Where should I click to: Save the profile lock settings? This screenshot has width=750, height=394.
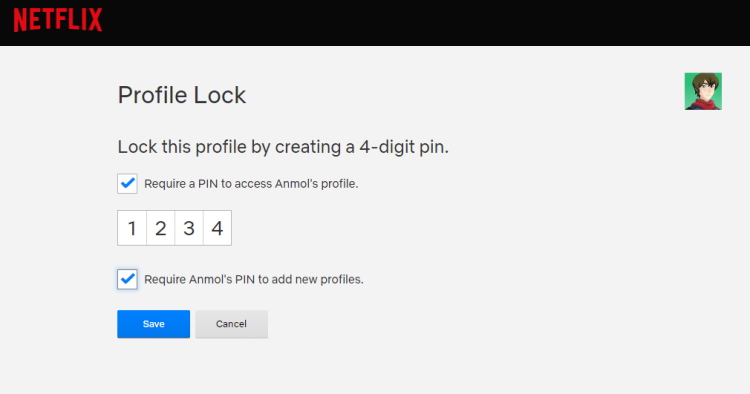coord(154,324)
